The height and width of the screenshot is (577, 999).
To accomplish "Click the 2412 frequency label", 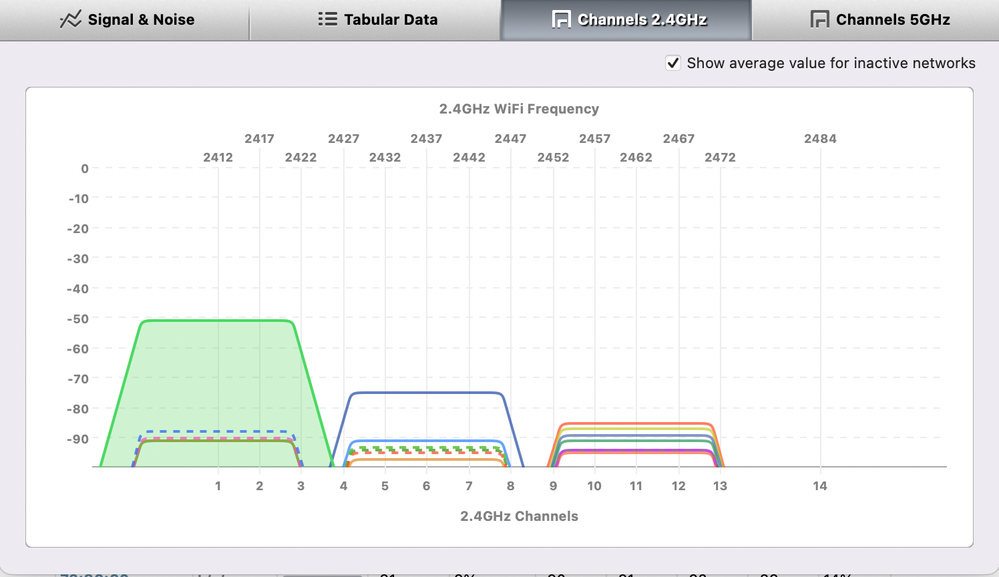I will pos(217,157).
